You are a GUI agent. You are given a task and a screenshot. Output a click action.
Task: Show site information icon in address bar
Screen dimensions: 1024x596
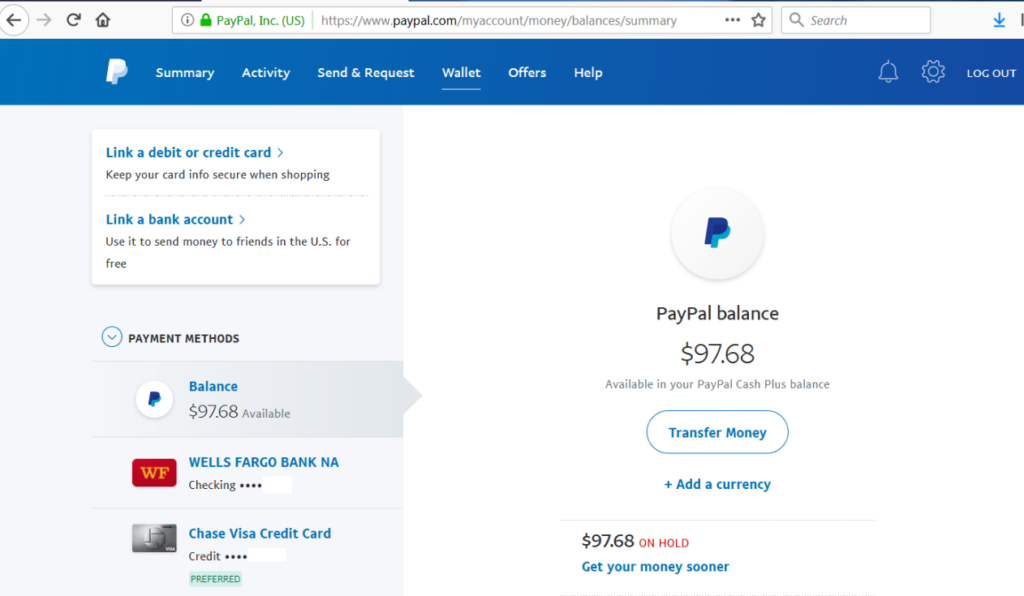point(187,20)
